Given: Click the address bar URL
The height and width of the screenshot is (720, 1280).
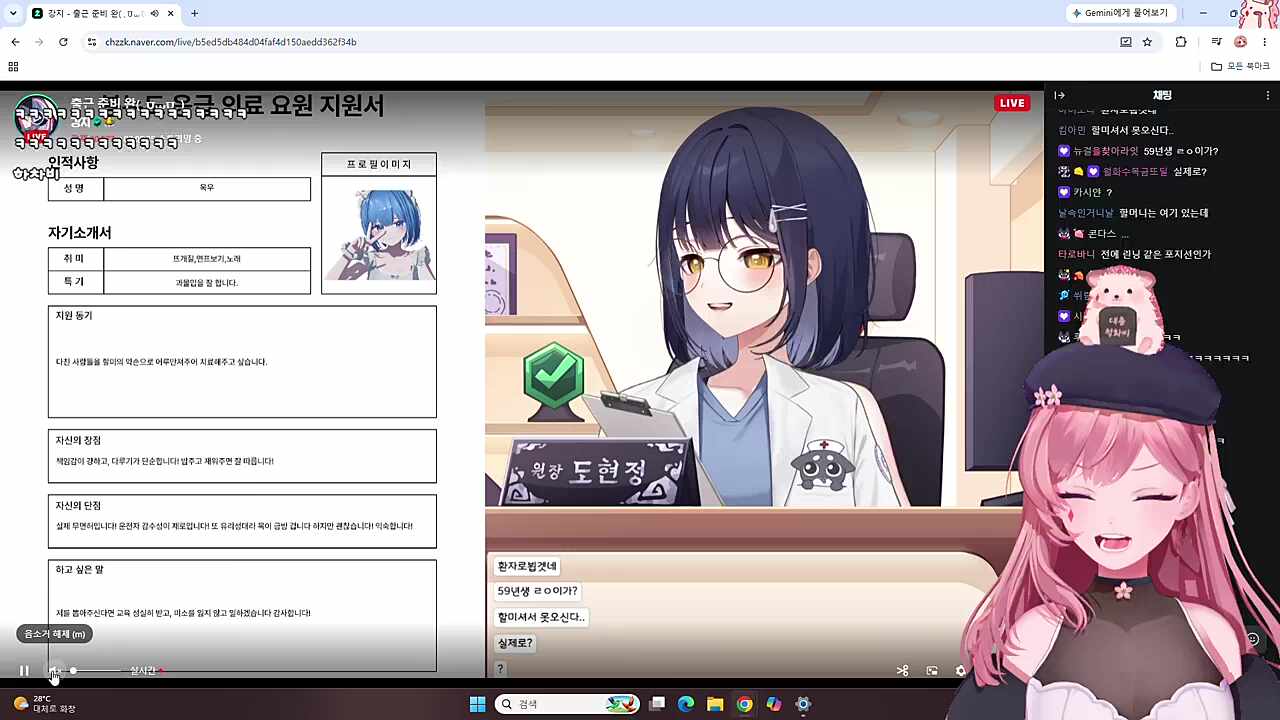Looking at the screenshot, I should [x=231, y=42].
